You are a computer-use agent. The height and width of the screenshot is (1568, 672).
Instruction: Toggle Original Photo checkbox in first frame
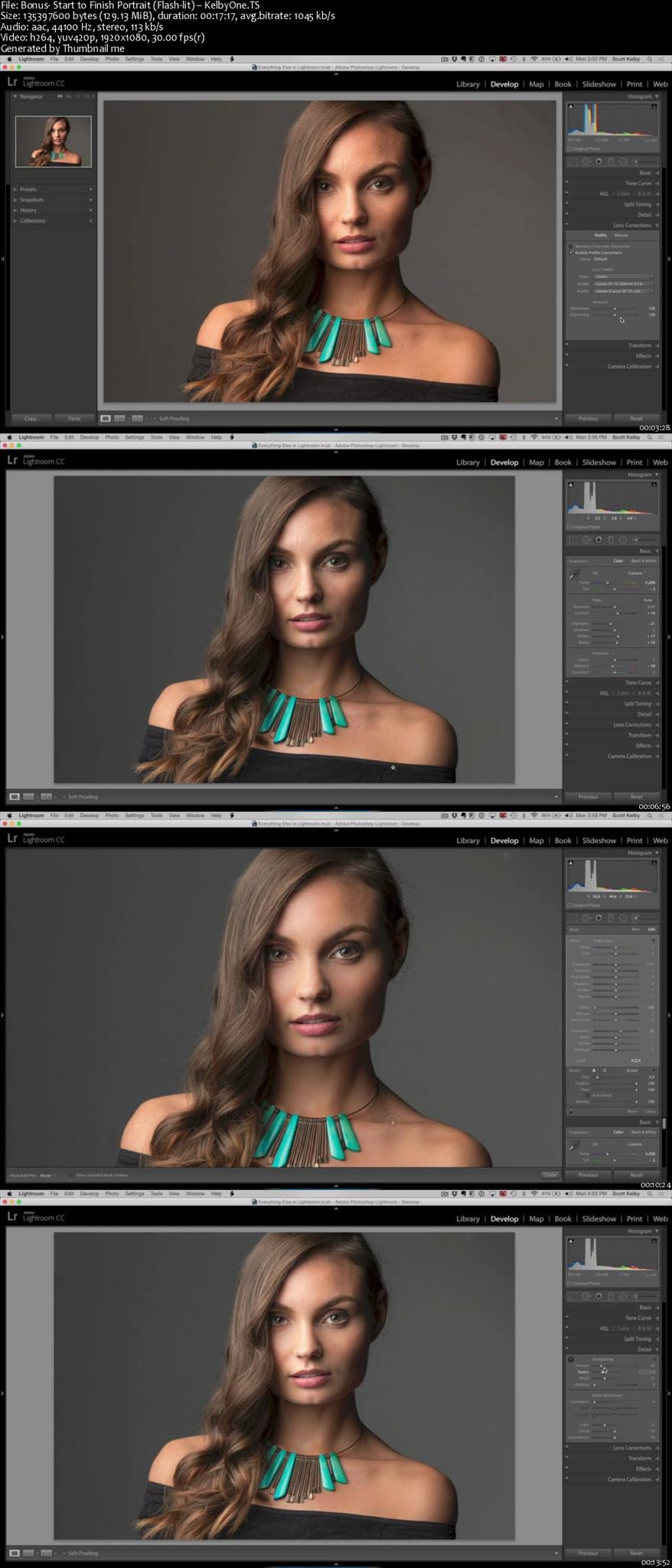[x=570, y=149]
